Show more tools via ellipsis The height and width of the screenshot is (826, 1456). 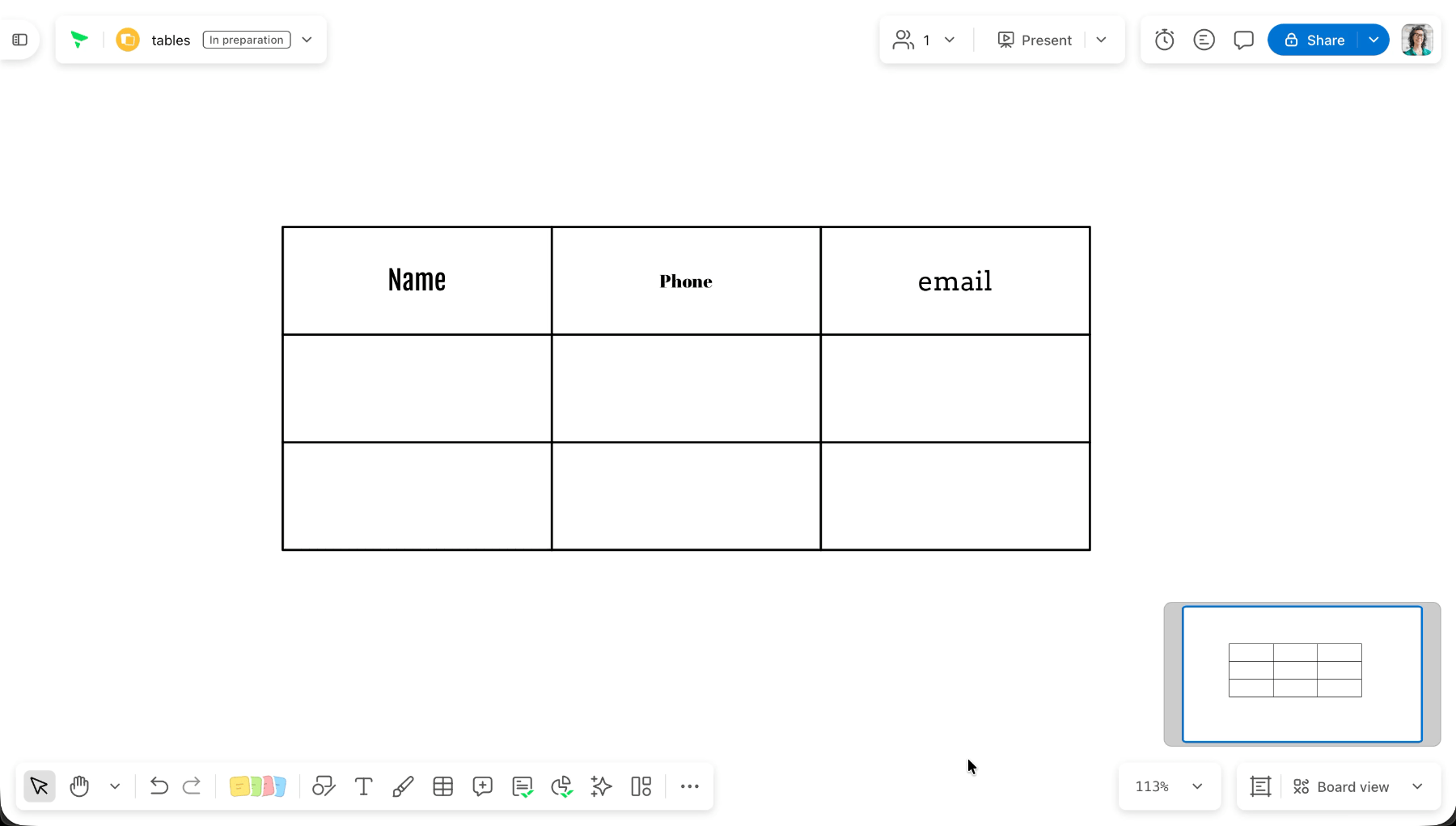(690, 786)
